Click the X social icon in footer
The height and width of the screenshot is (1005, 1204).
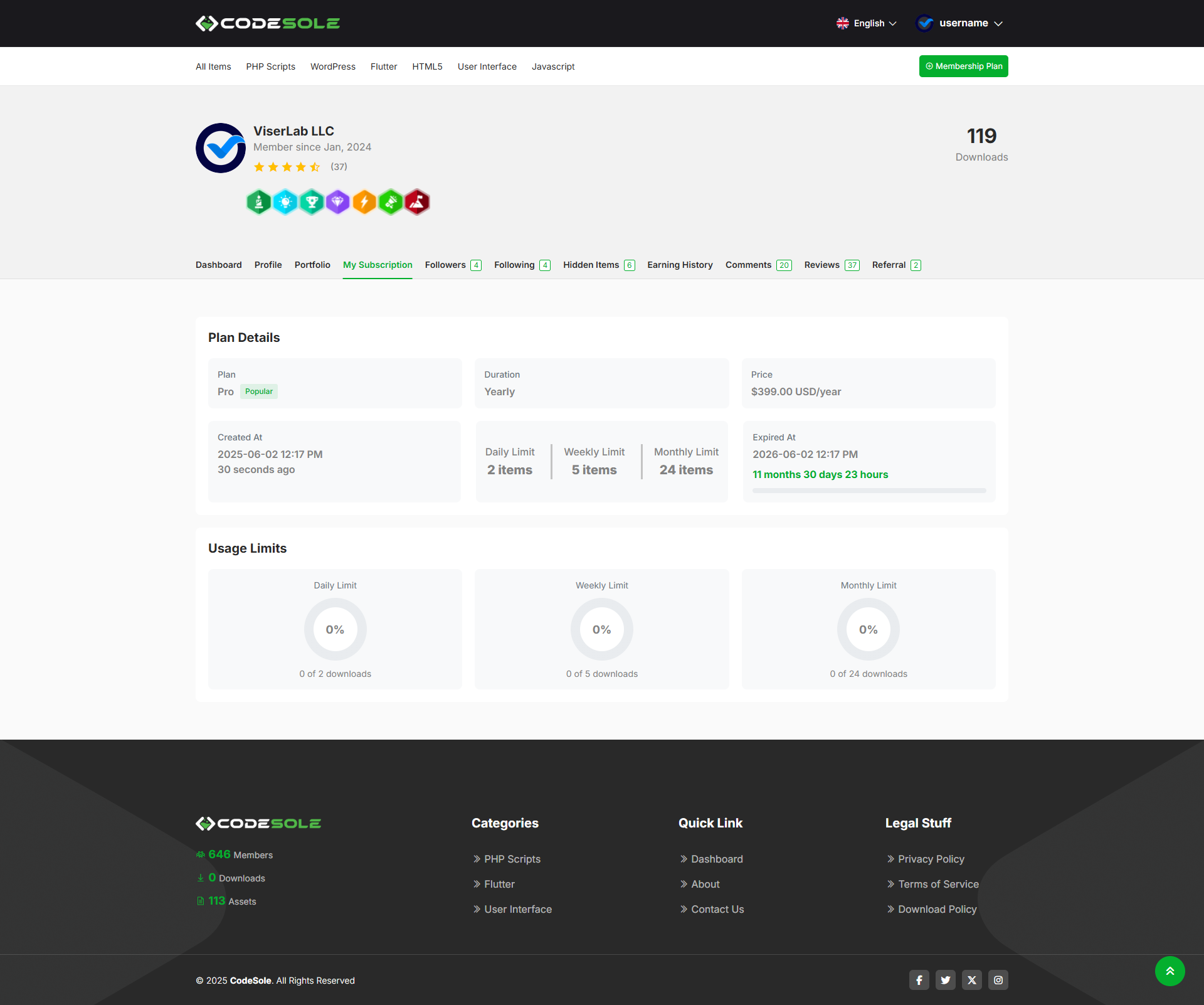(x=971, y=980)
